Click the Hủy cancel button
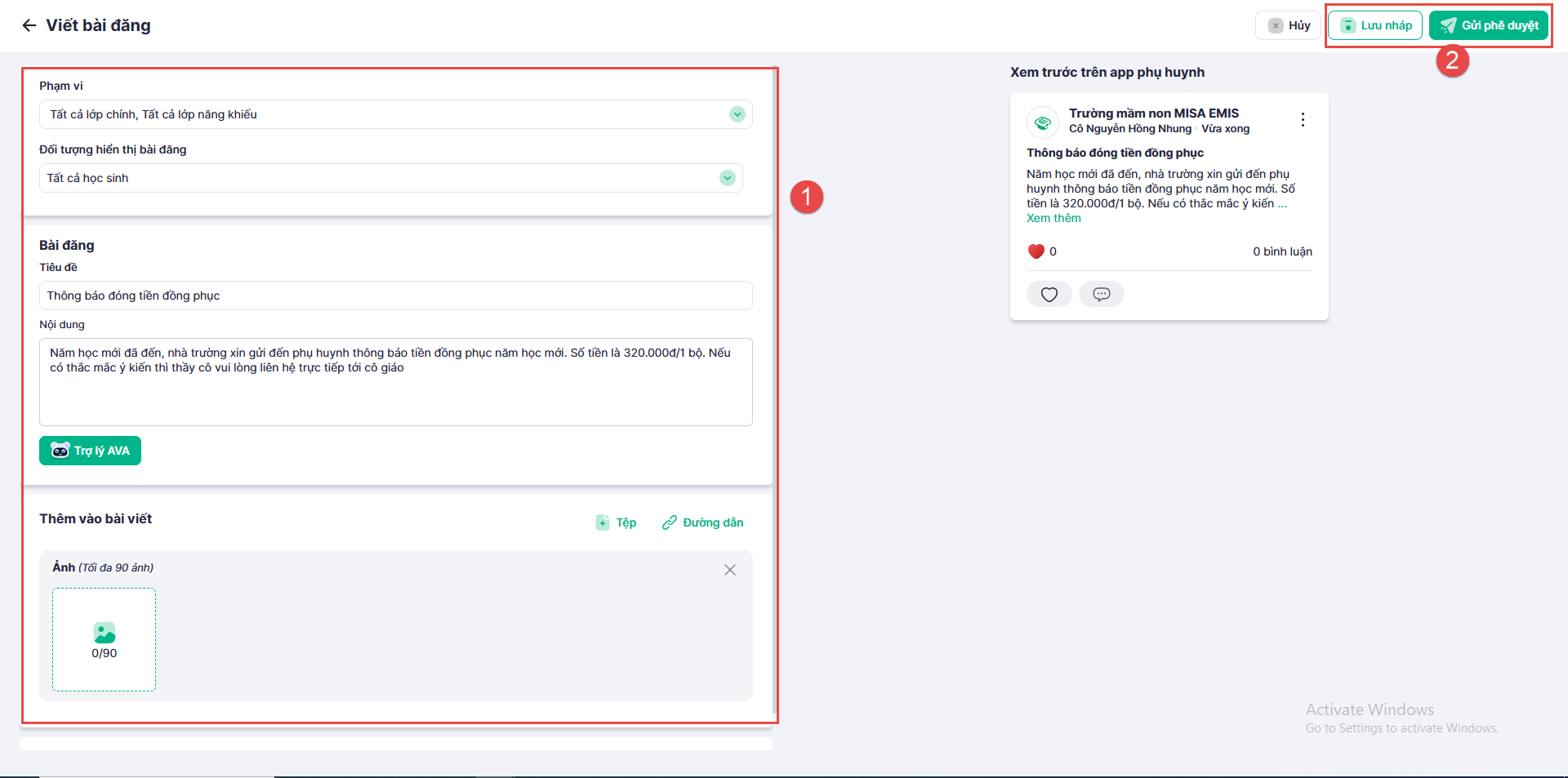 [1288, 25]
